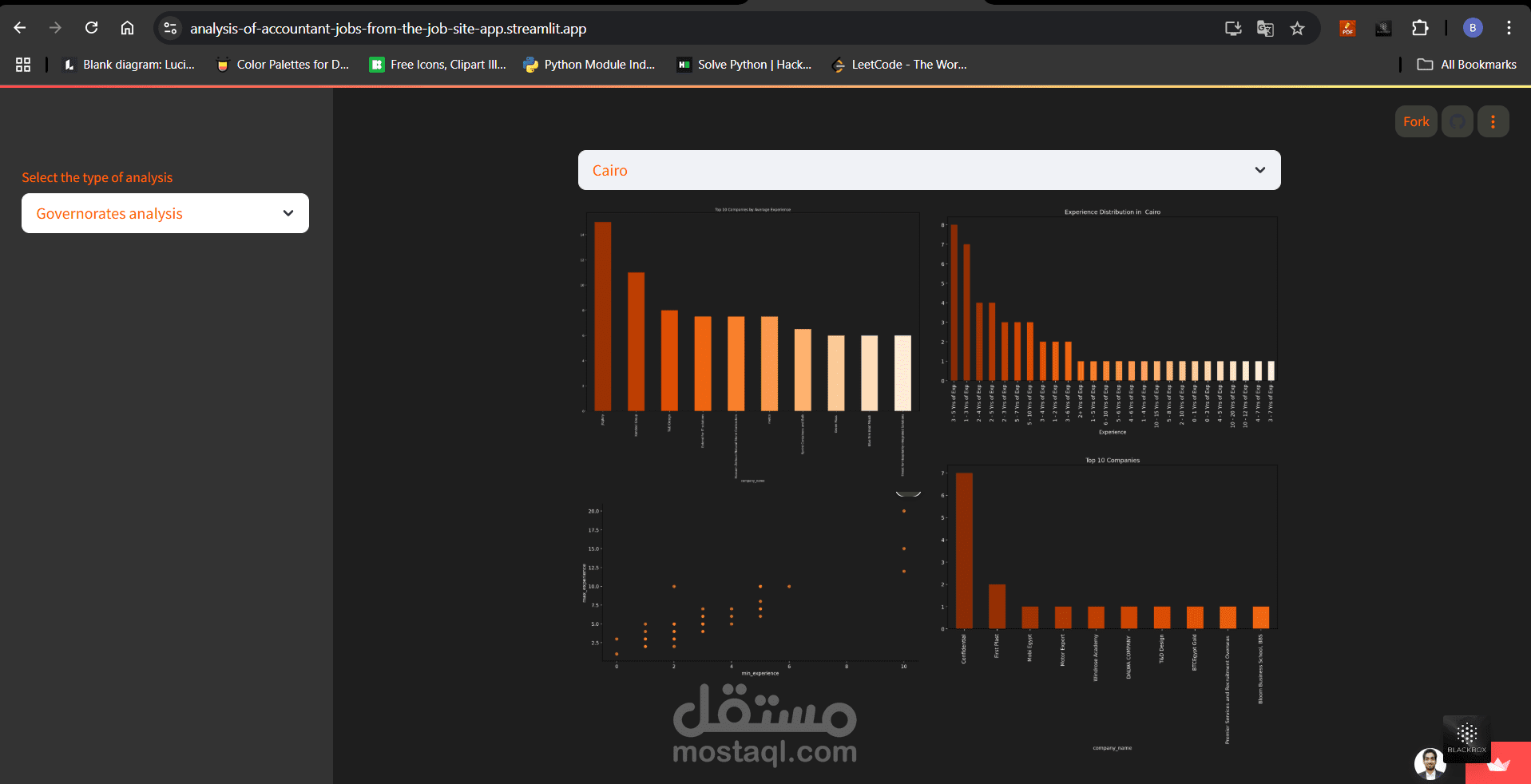Screen dimensions: 1531x784
Task: Click the address bar URL
Action: click(x=388, y=29)
